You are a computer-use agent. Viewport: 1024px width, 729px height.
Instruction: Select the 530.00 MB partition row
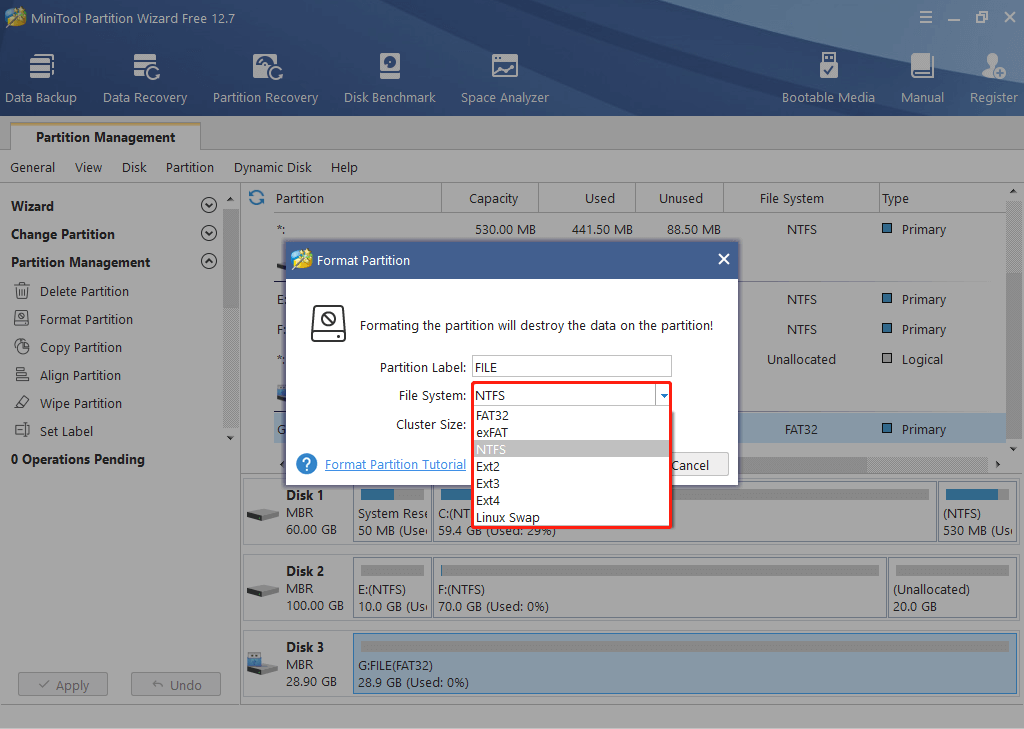tap(640, 229)
